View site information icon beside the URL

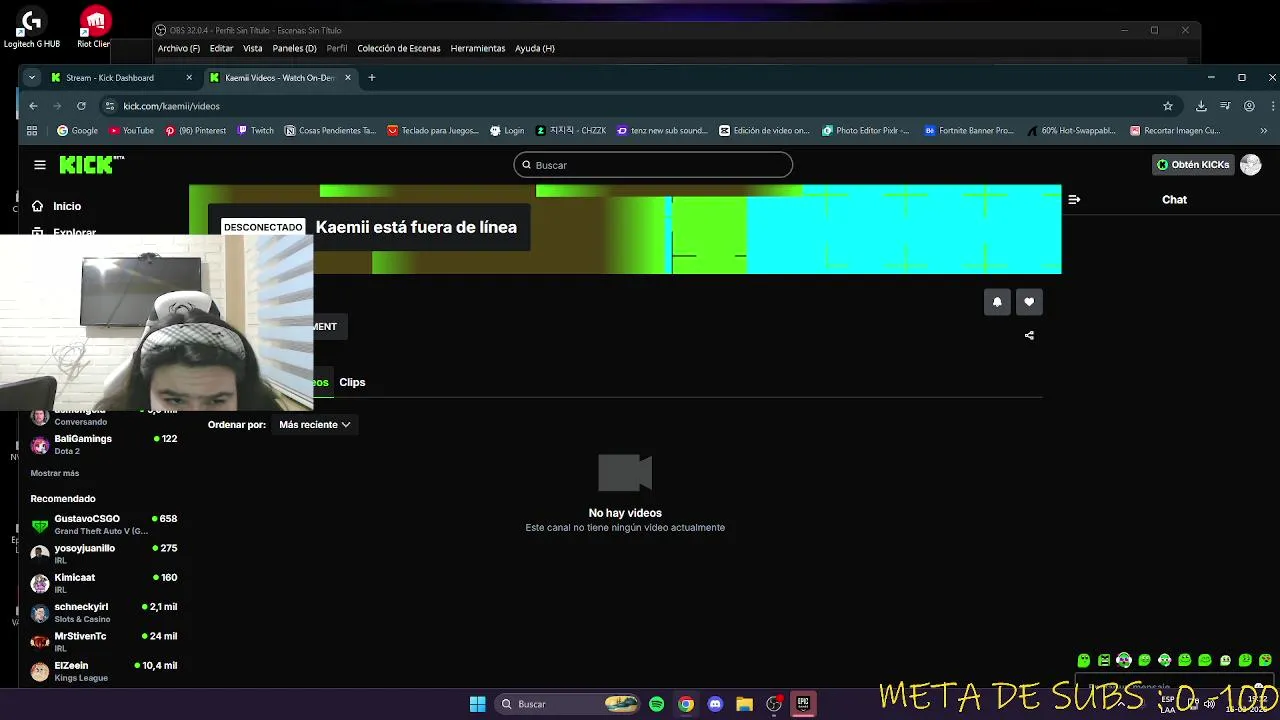tap(110, 106)
